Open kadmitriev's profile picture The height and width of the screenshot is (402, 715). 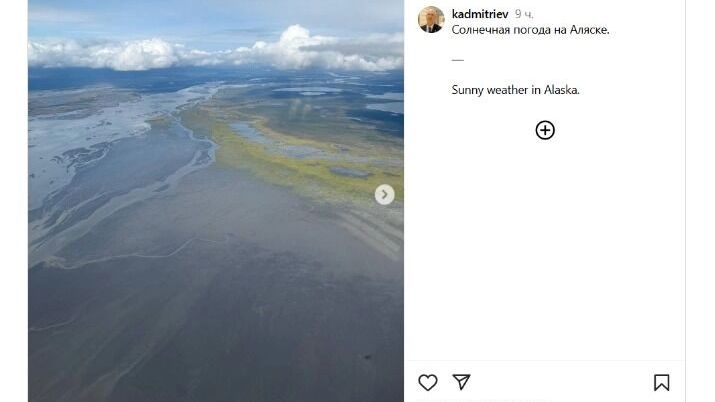(x=431, y=20)
